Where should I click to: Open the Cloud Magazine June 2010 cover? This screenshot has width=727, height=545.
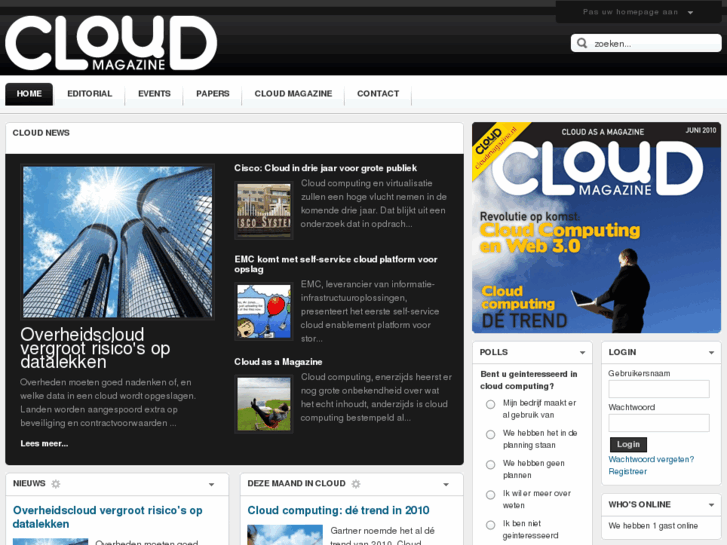(596, 228)
